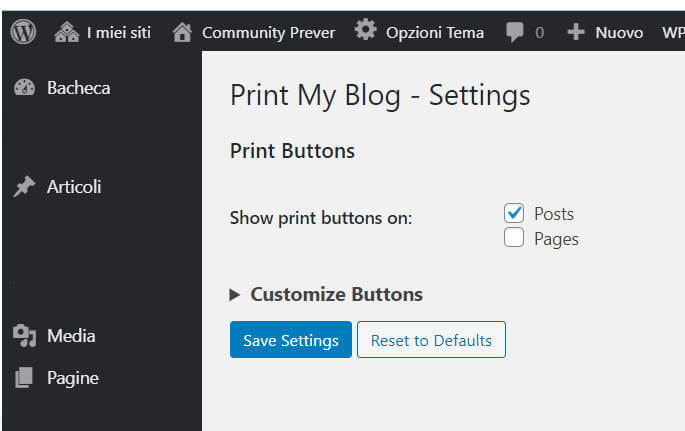The width and height of the screenshot is (685, 431).
Task: Click the multisite houses icon
Action: pos(67,32)
